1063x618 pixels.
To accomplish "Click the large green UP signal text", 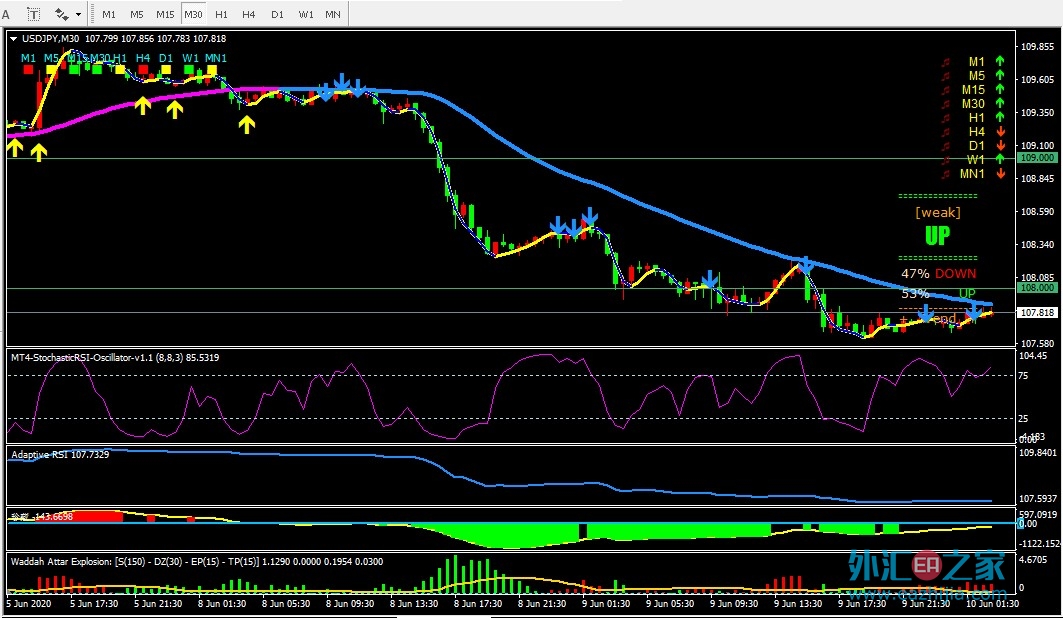I will click(x=938, y=236).
